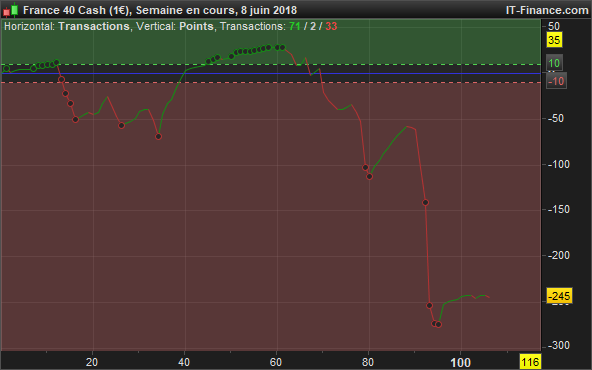Click the trade marker at the -70 dip

click(x=159, y=137)
